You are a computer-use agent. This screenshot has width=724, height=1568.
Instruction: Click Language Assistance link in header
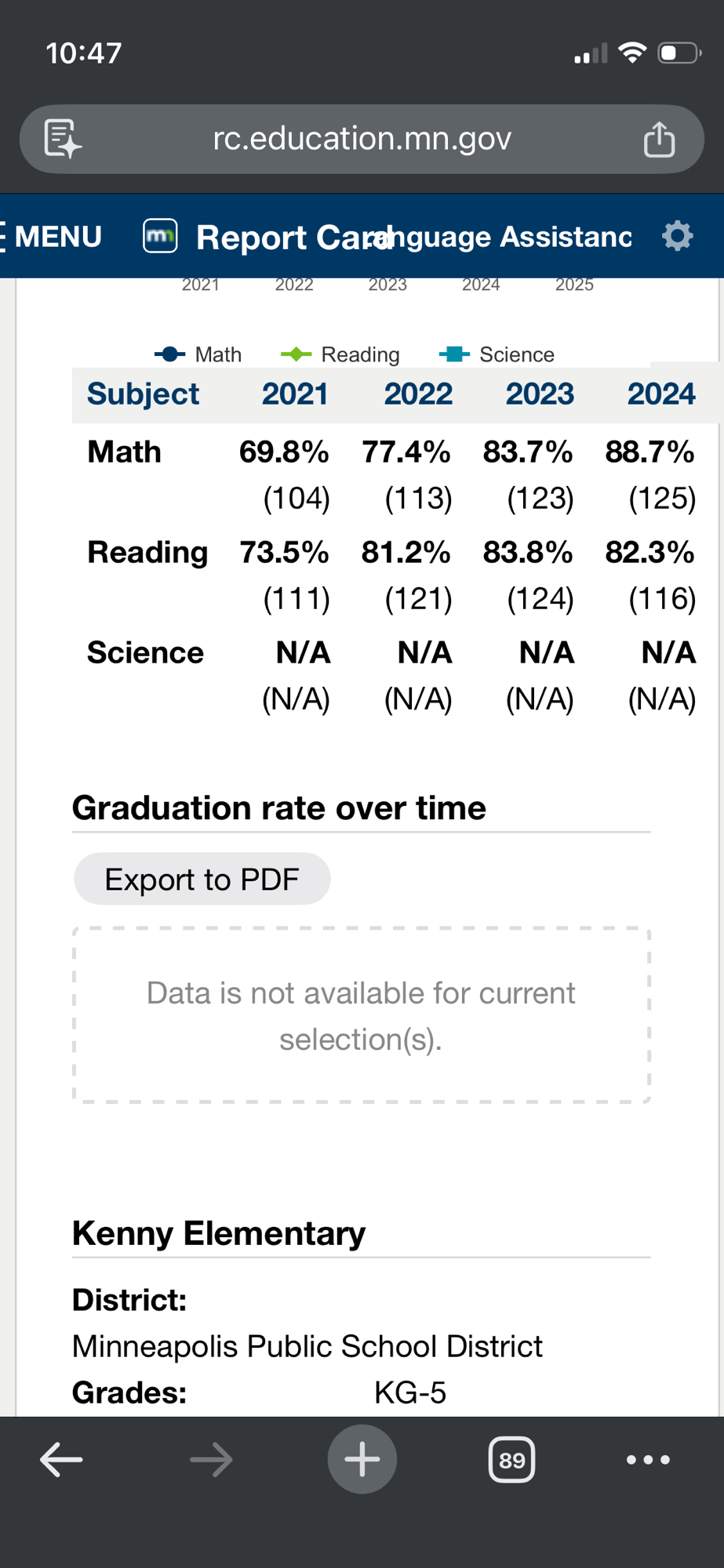point(510,236)
